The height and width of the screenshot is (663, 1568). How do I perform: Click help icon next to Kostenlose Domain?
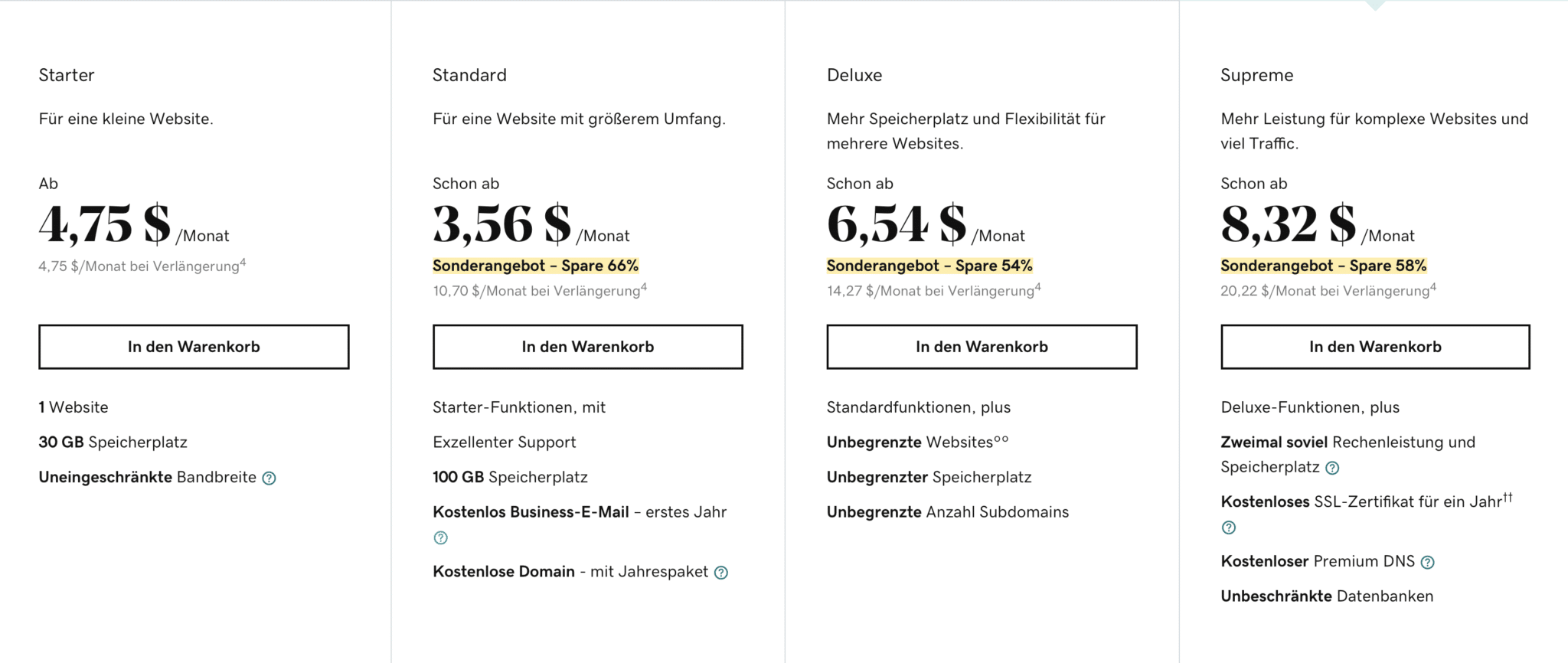point(721,573)
